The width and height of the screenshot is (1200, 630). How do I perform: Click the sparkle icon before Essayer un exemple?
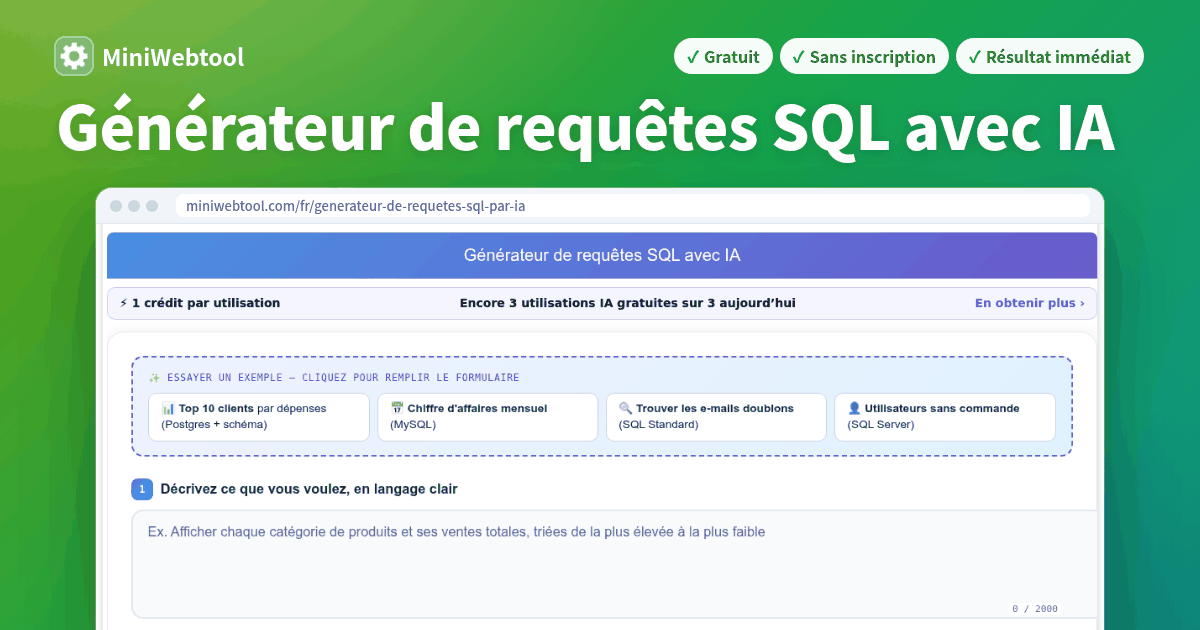click(155, 378)
